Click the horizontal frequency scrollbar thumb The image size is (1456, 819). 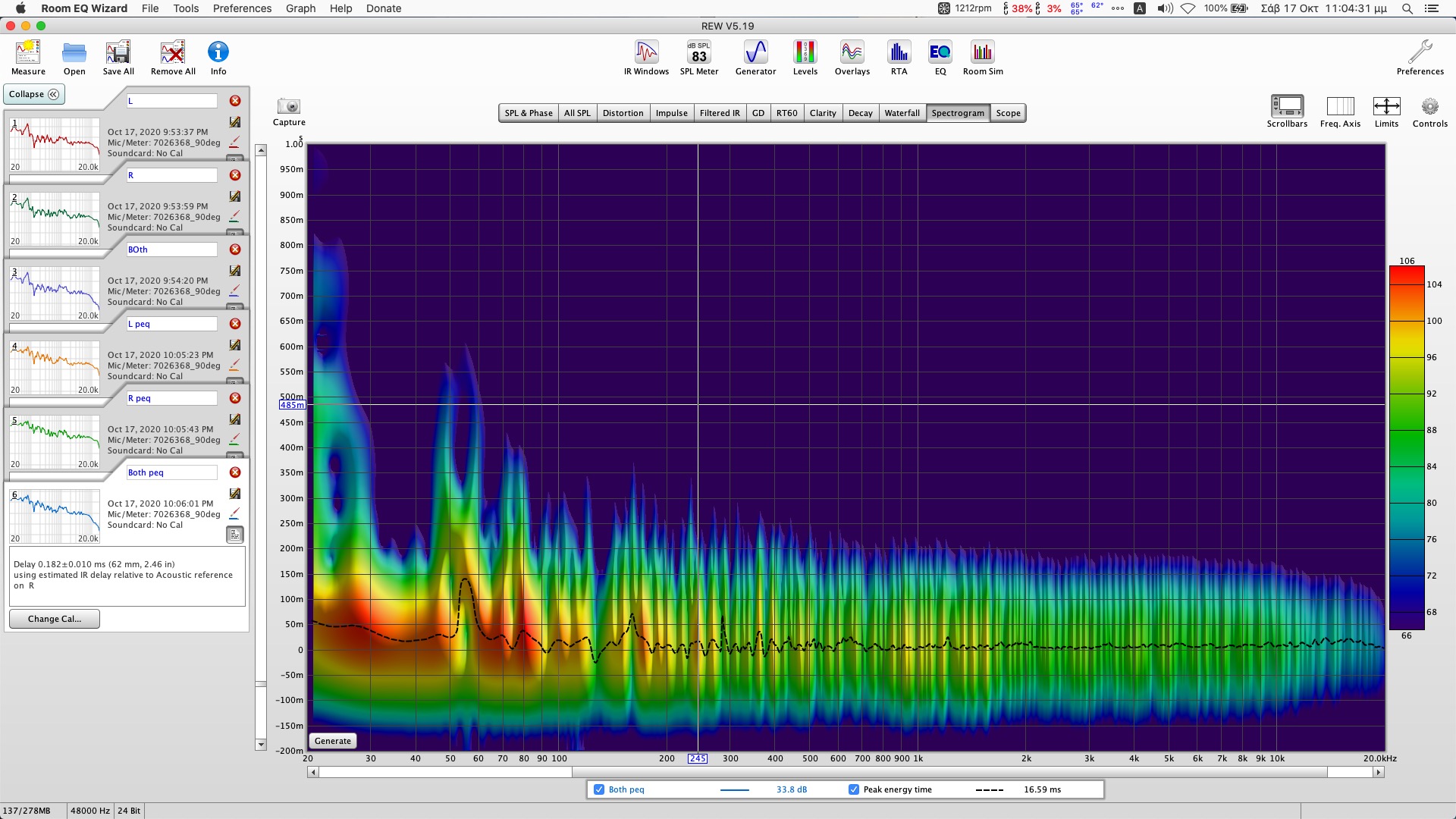pyautogui.click(x=949, y=772)
